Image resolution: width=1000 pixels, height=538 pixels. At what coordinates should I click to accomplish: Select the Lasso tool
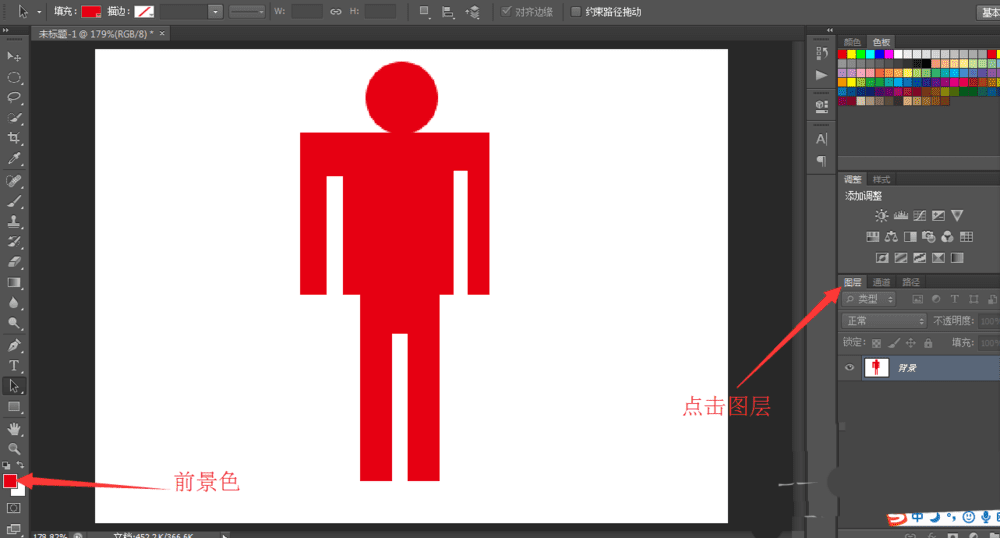point(14,97)
